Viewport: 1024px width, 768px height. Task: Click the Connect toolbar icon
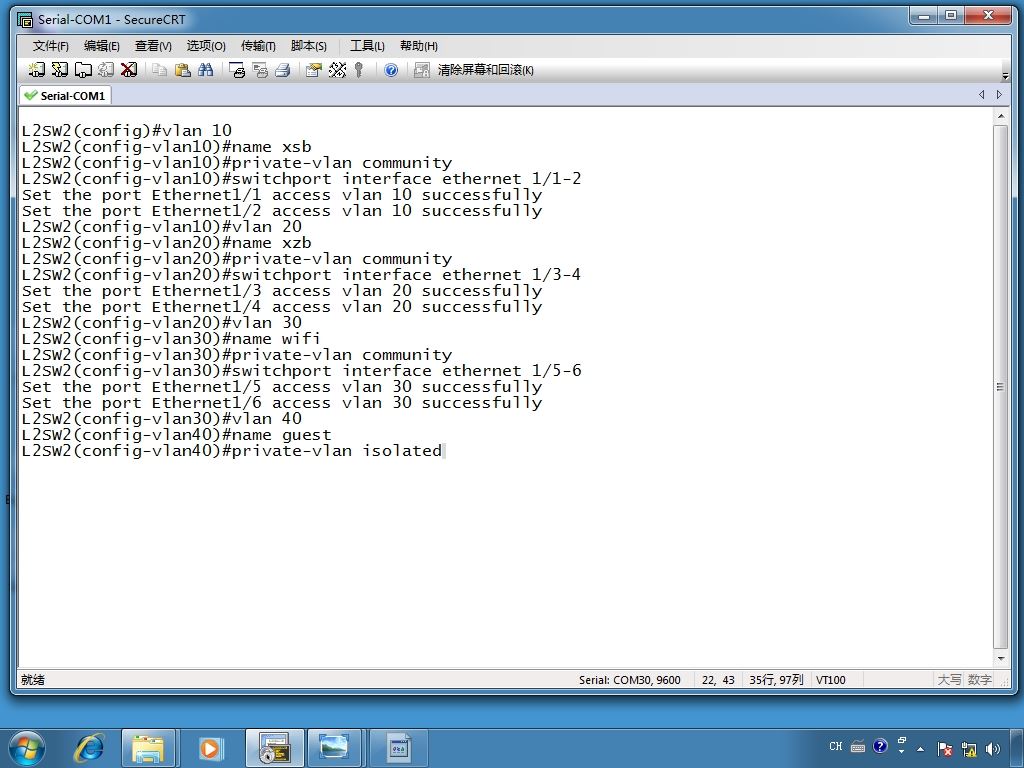point(37,69)
